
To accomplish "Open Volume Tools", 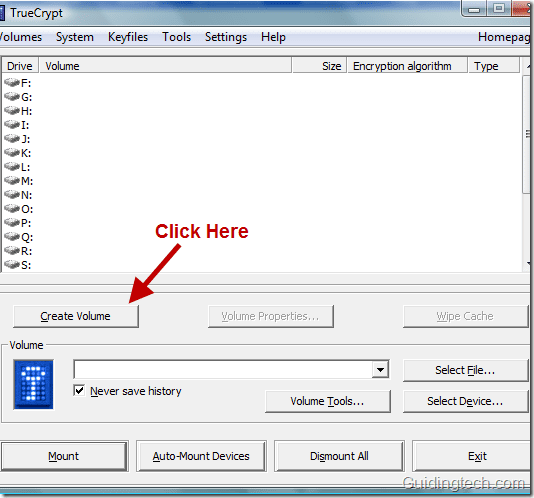I will 328,401.
